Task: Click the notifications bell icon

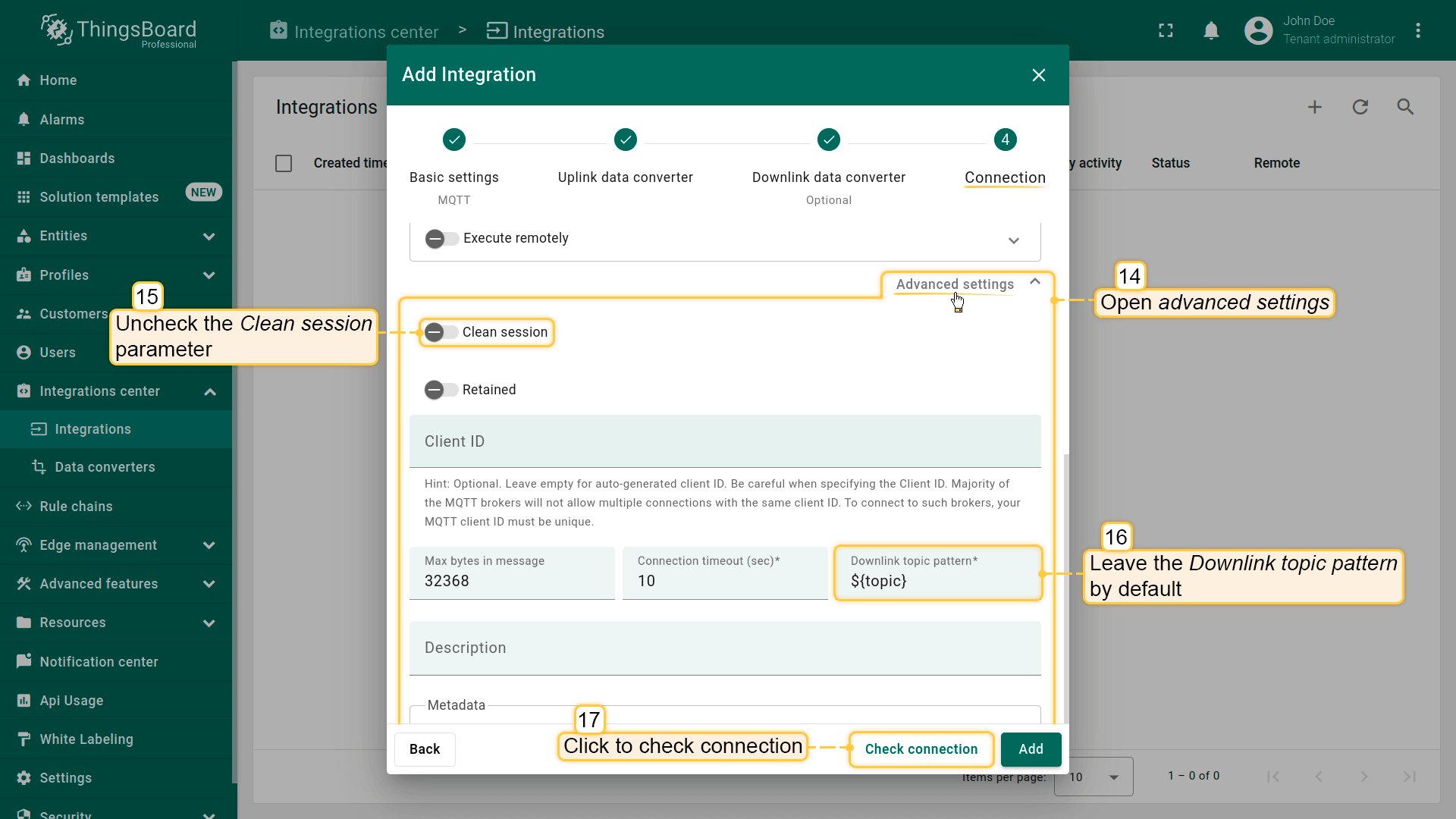Action: [1211, 31]
